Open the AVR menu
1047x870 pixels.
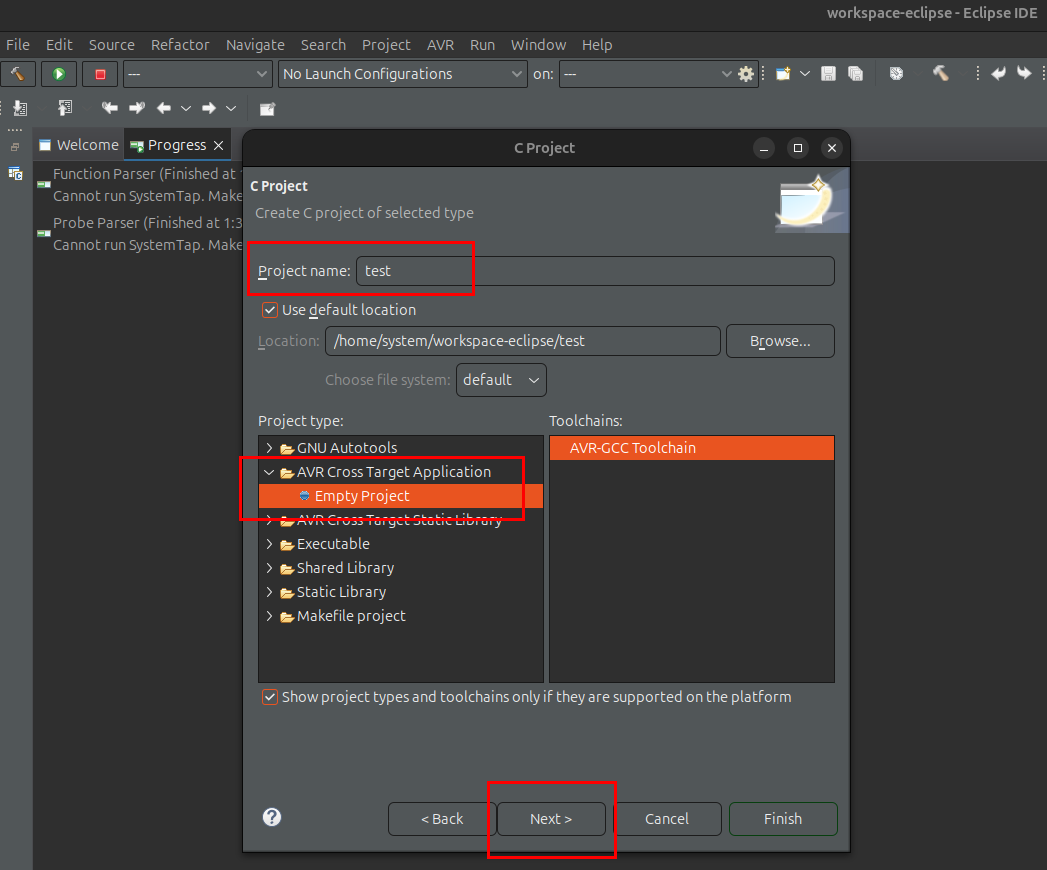click(441, 45)
